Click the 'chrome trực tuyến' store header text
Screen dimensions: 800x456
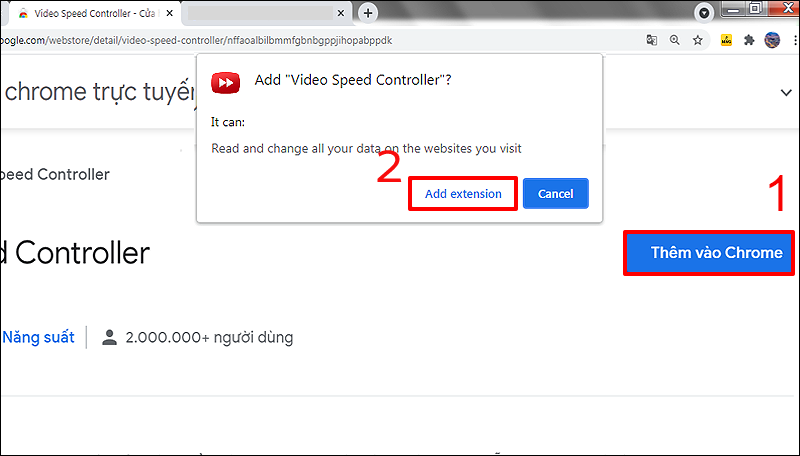pos(101,92)
